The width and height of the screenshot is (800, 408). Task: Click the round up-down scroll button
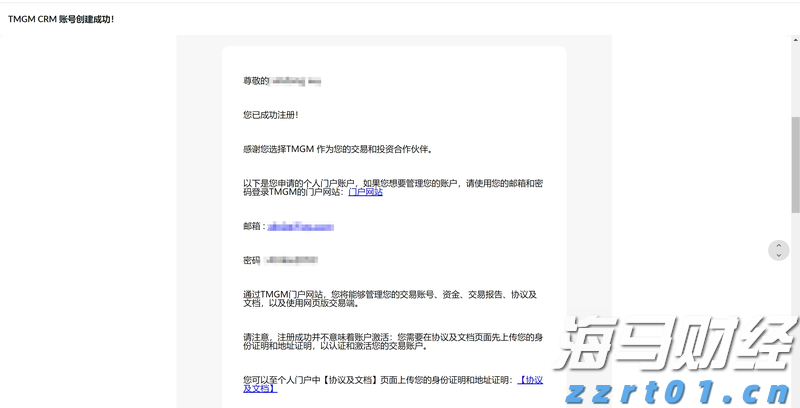coord(779,250)
